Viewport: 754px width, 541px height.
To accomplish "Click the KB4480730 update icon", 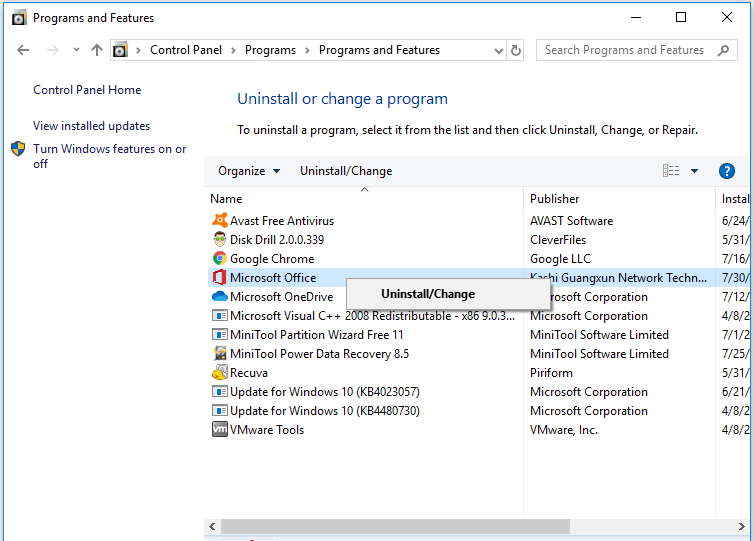I will click(220, 411).
